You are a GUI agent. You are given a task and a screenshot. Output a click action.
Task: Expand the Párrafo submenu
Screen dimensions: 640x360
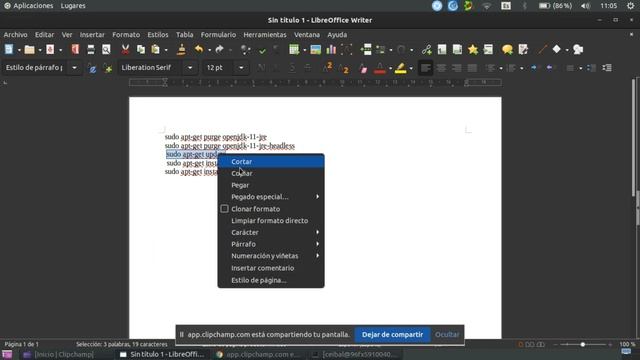(271, 244)
